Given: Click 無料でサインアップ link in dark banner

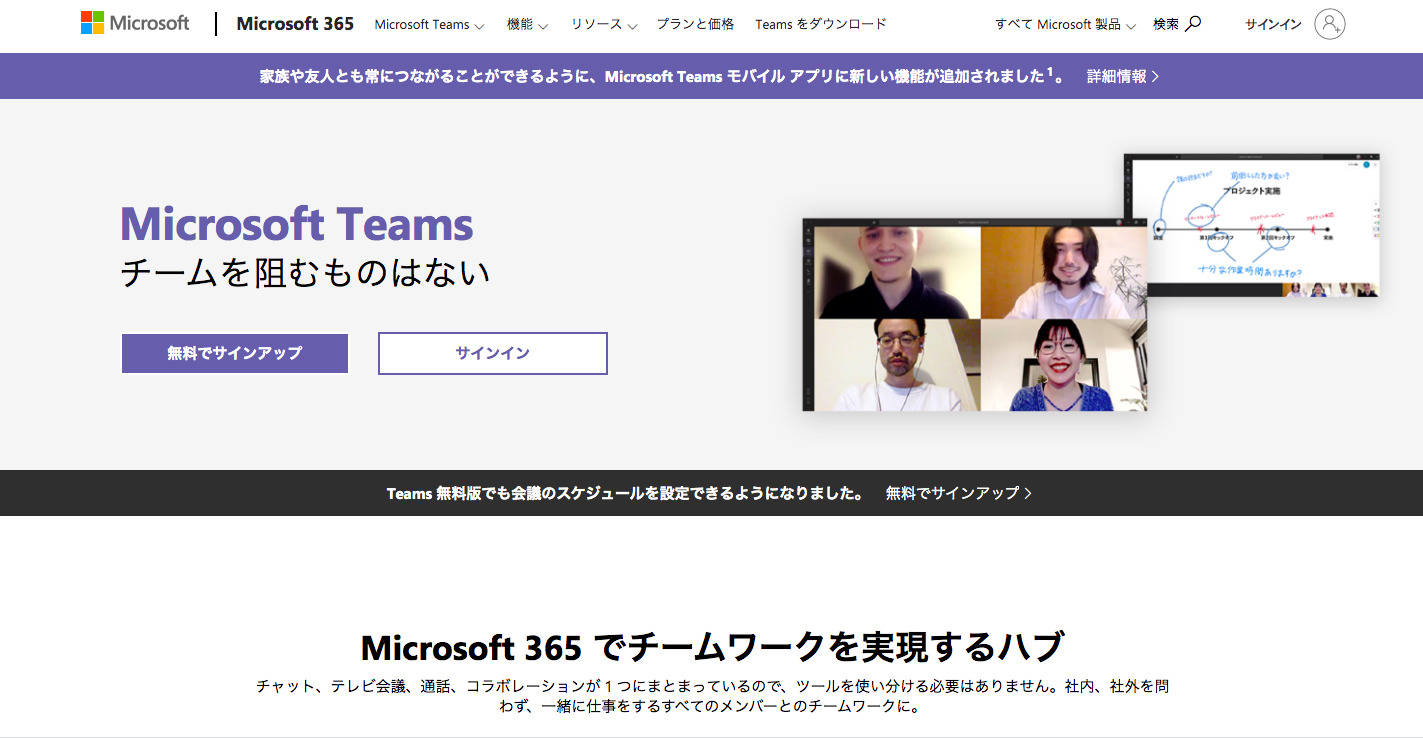Looking at the screenshot, I should pyautogui.click(x=959, y=493).
